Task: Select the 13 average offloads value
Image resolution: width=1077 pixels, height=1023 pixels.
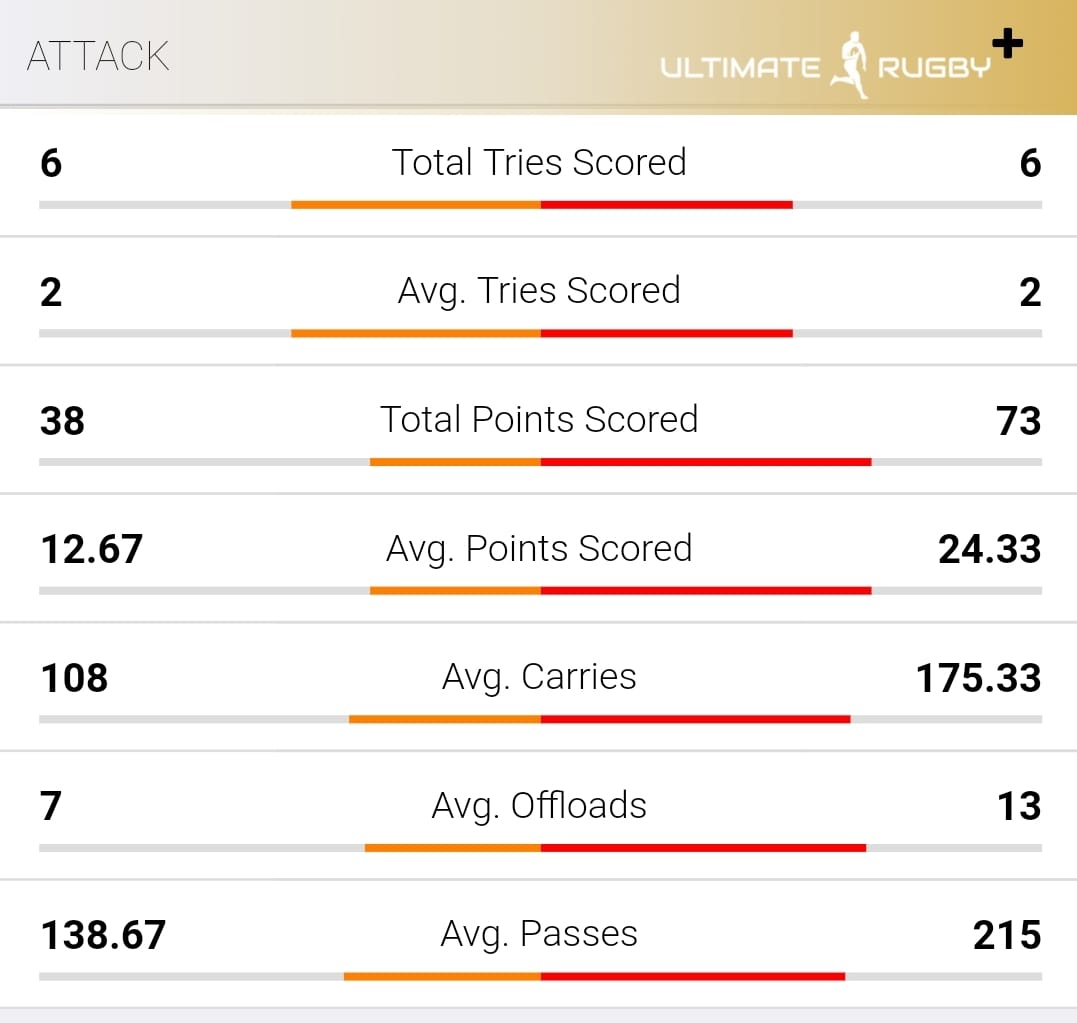Action: pos(1019,806)
